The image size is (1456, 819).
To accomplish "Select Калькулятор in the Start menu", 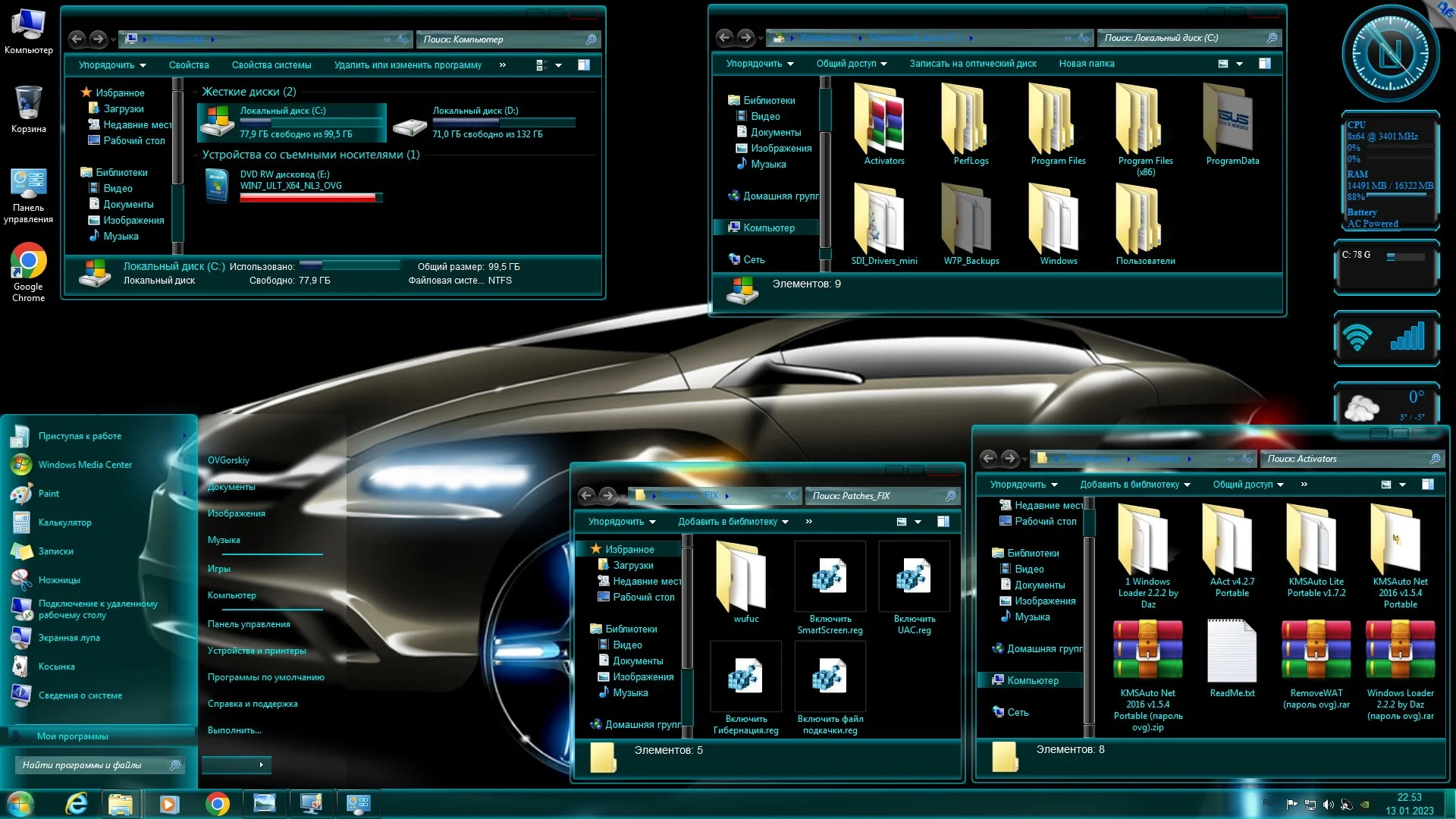I will (x=64, y=522).
